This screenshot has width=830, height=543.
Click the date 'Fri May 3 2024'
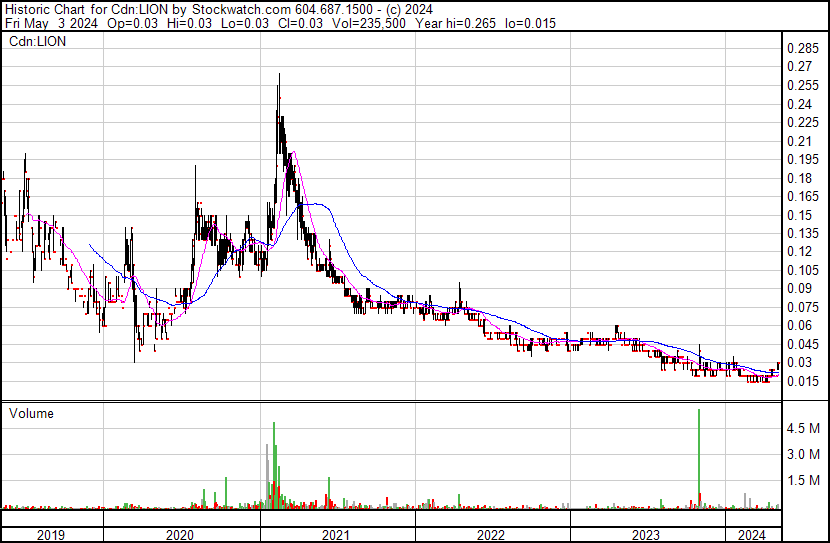(x=51, y=23)
